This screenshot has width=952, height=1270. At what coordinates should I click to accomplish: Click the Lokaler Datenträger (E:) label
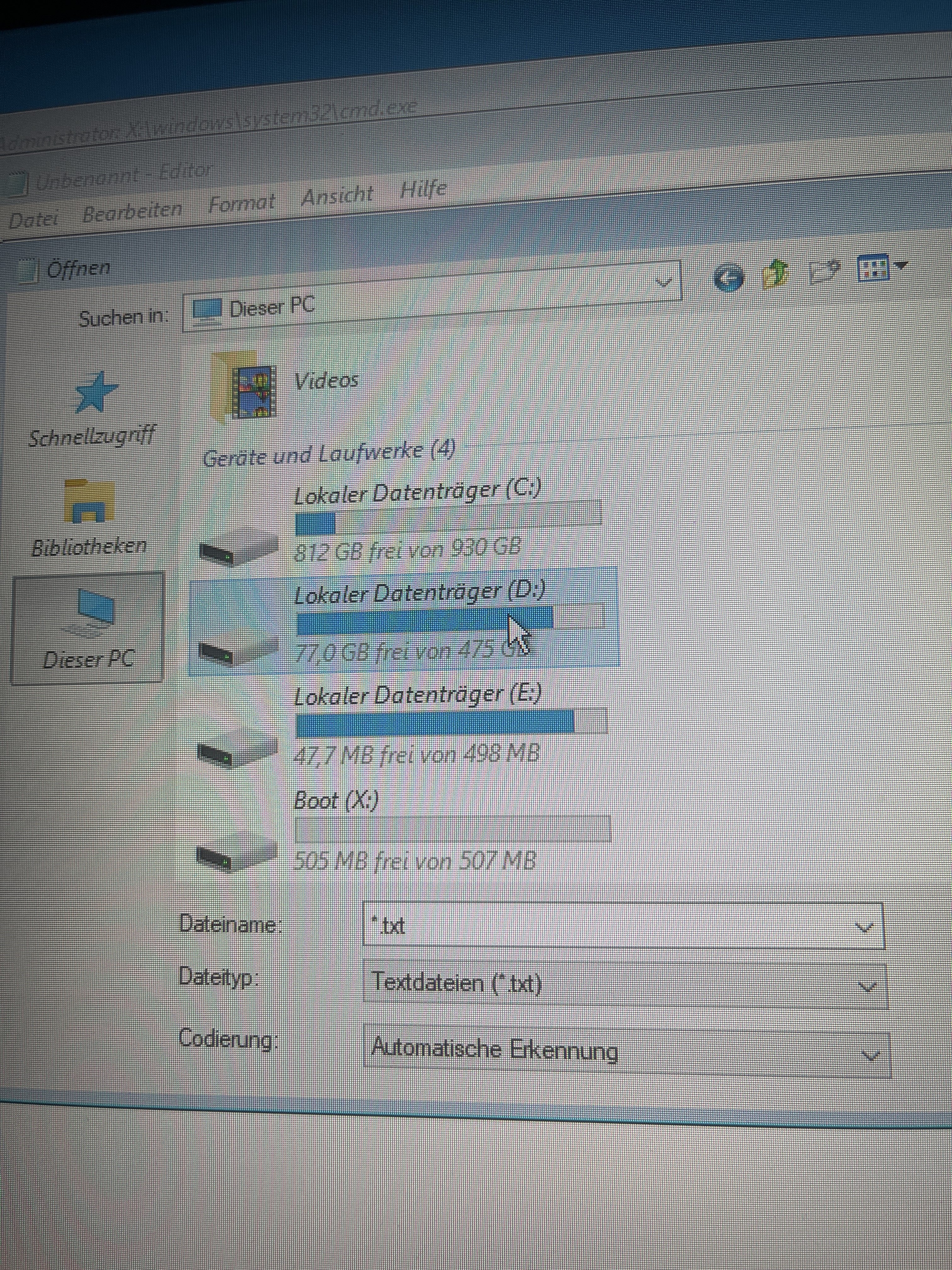[x=417, y=695]
